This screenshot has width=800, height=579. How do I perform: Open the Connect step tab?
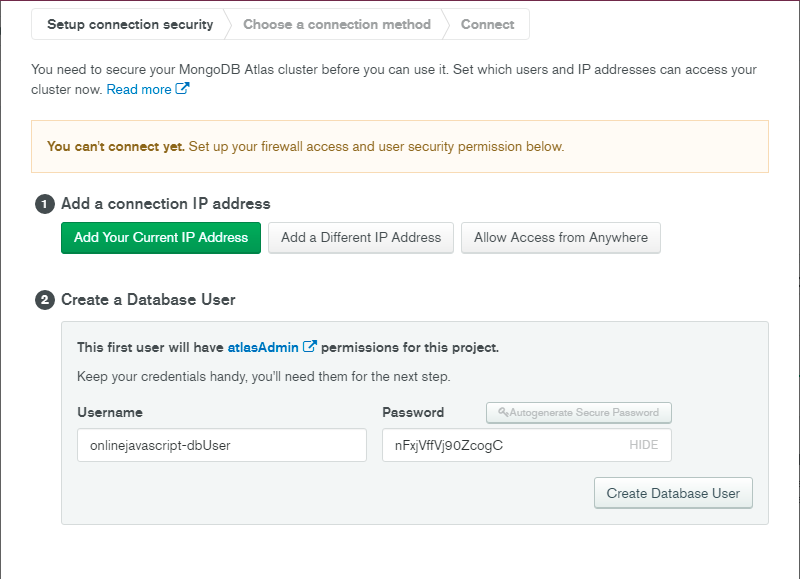[487, 24]
